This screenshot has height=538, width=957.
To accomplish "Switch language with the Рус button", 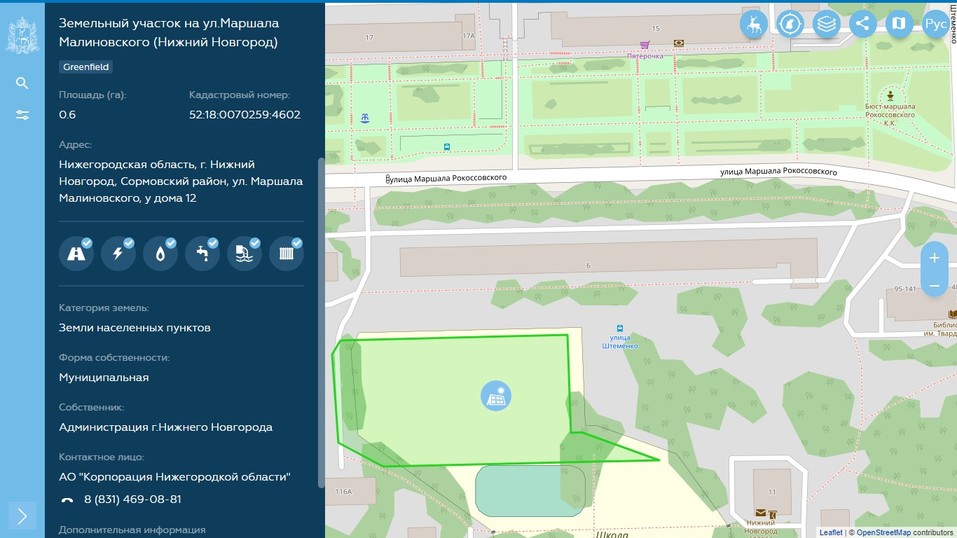I will 935,24.
